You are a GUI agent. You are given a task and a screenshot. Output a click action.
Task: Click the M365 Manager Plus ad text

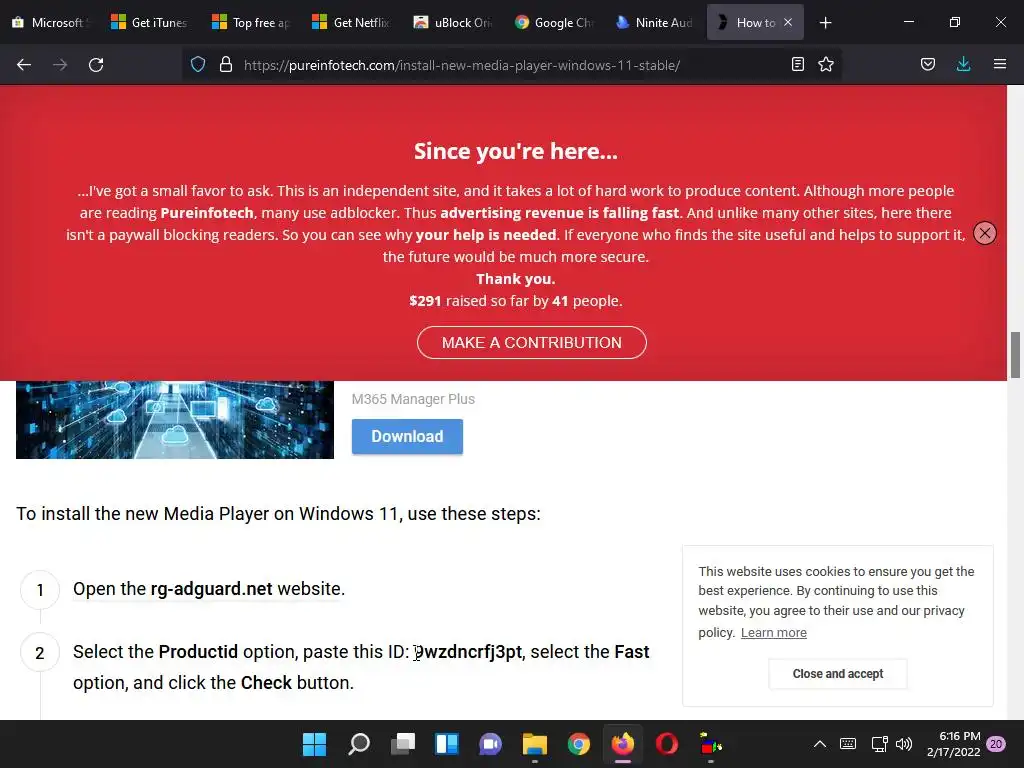click(x=413, y=399)
